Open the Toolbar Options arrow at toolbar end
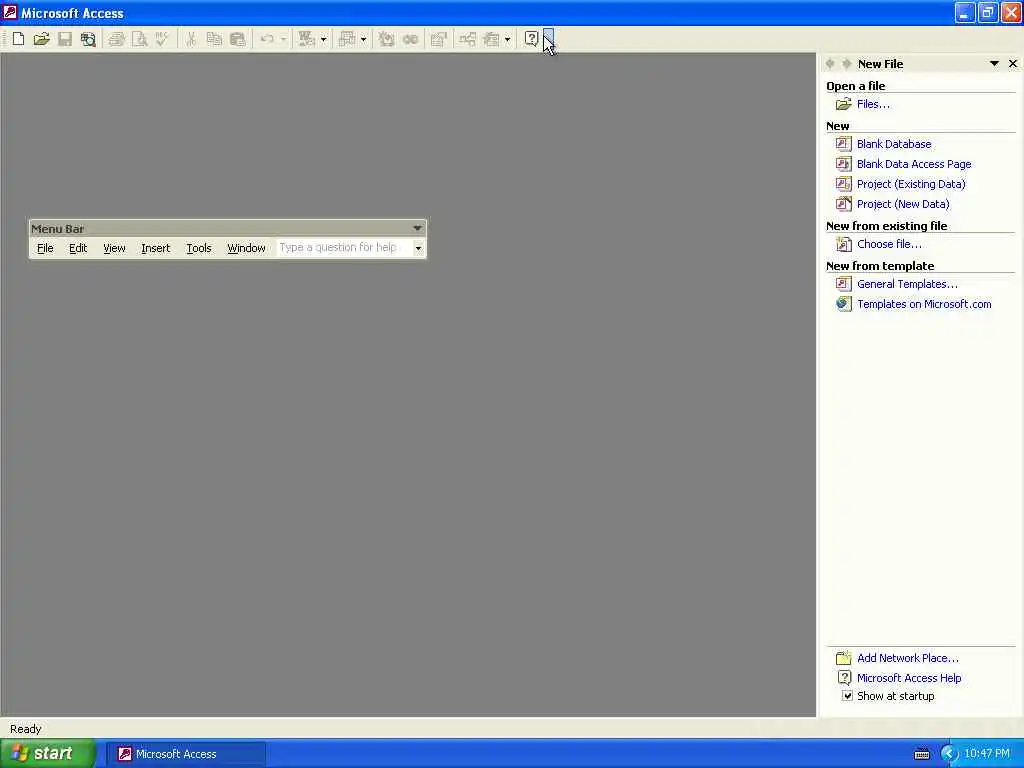 (x=549, y=39)
